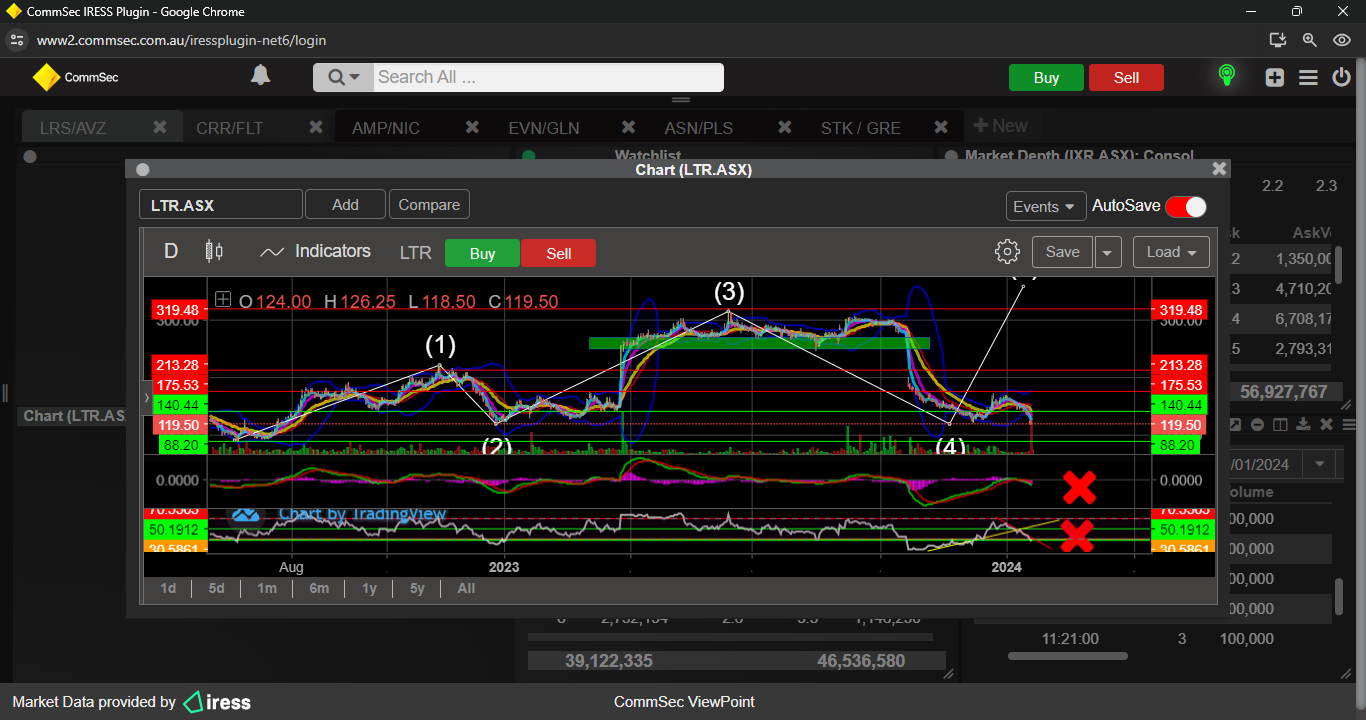Viewport: 1366px width, 720px height.
Task: Click the add widget plus icon
Action: [x=1274, y=78]
